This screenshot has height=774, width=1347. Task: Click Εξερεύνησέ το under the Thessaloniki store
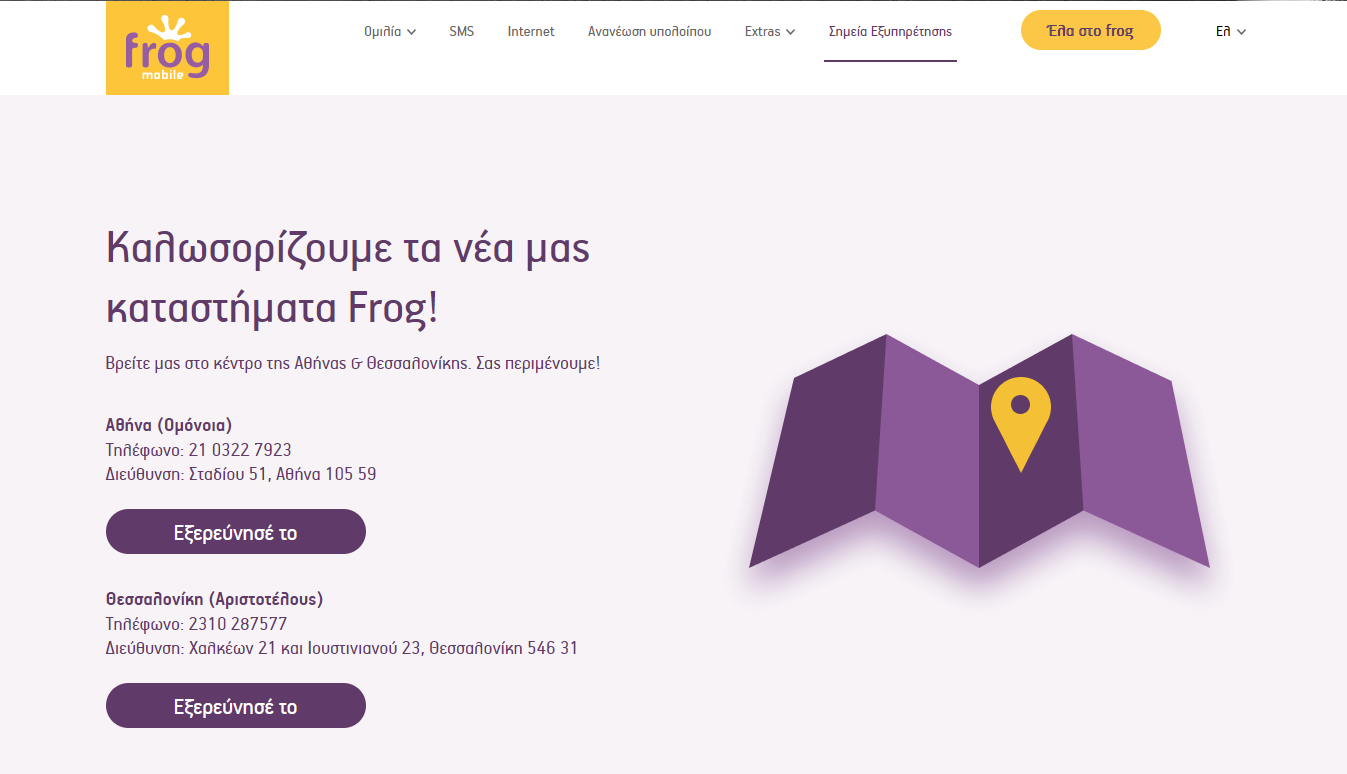[236, 706]
